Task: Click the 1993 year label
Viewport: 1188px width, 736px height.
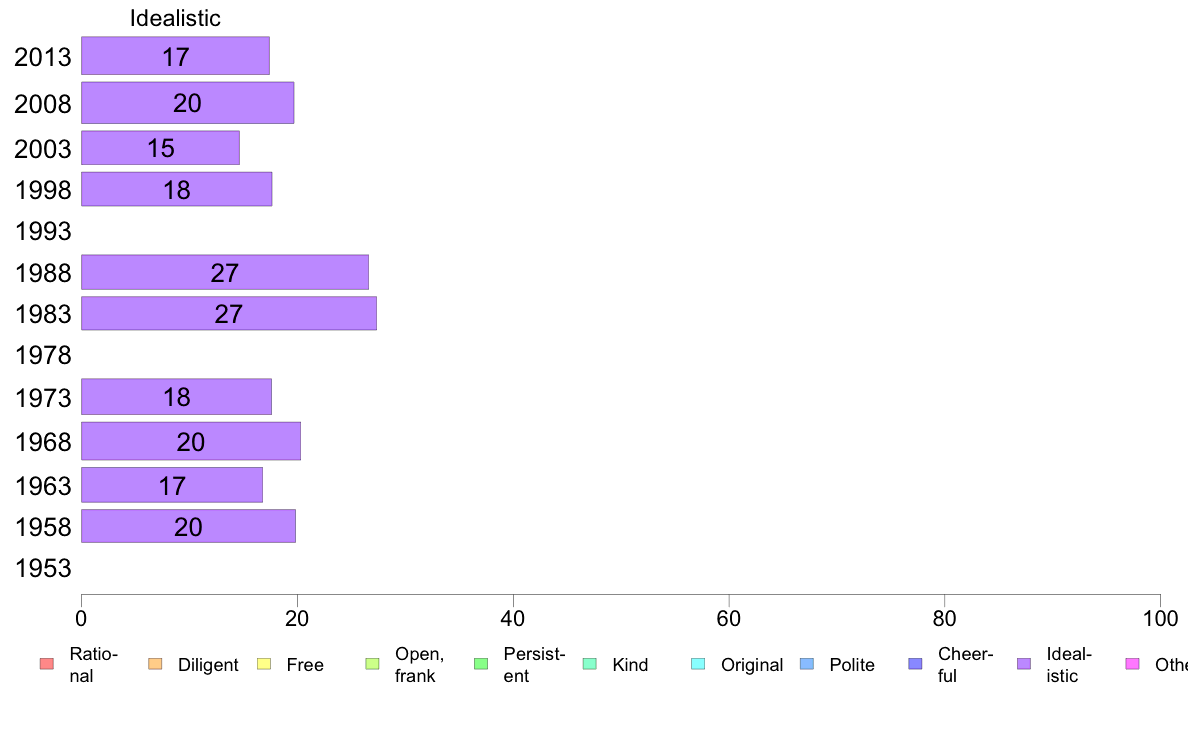Action: point(43,231)
